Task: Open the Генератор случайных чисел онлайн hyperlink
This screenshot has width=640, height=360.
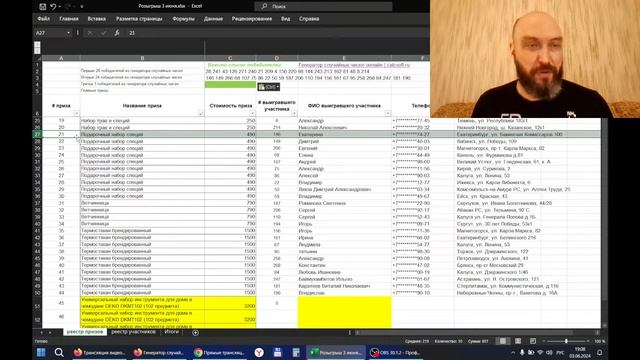Action: click(354, 65)
